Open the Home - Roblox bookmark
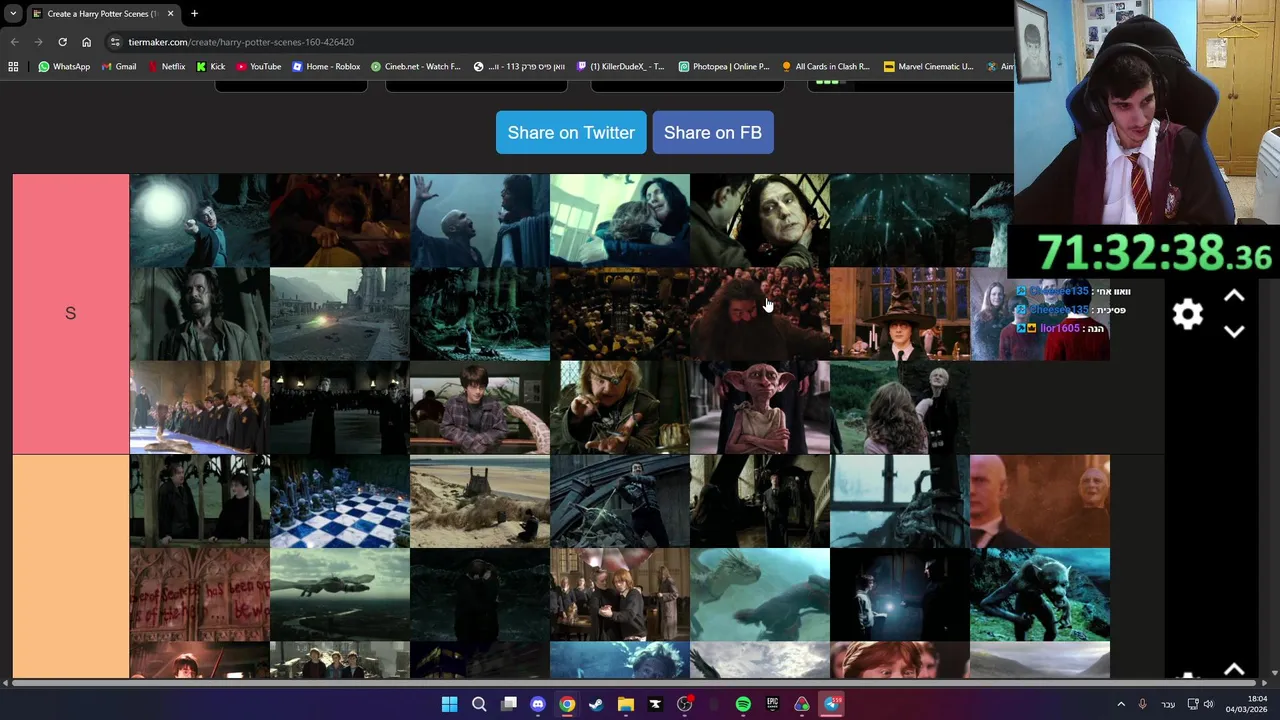 pos(326,66)
